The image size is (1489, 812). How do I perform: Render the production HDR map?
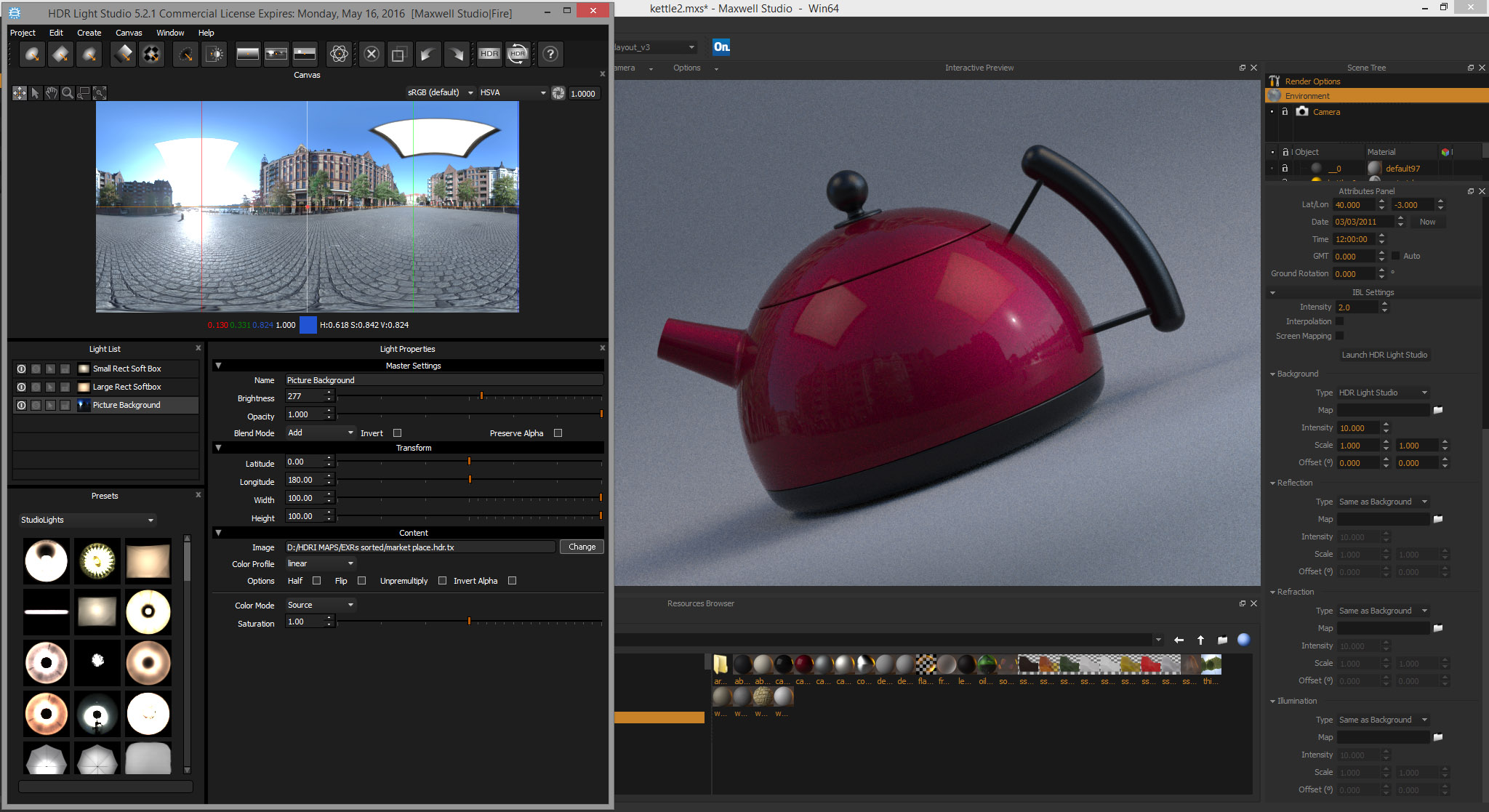(x=489, y=55)
